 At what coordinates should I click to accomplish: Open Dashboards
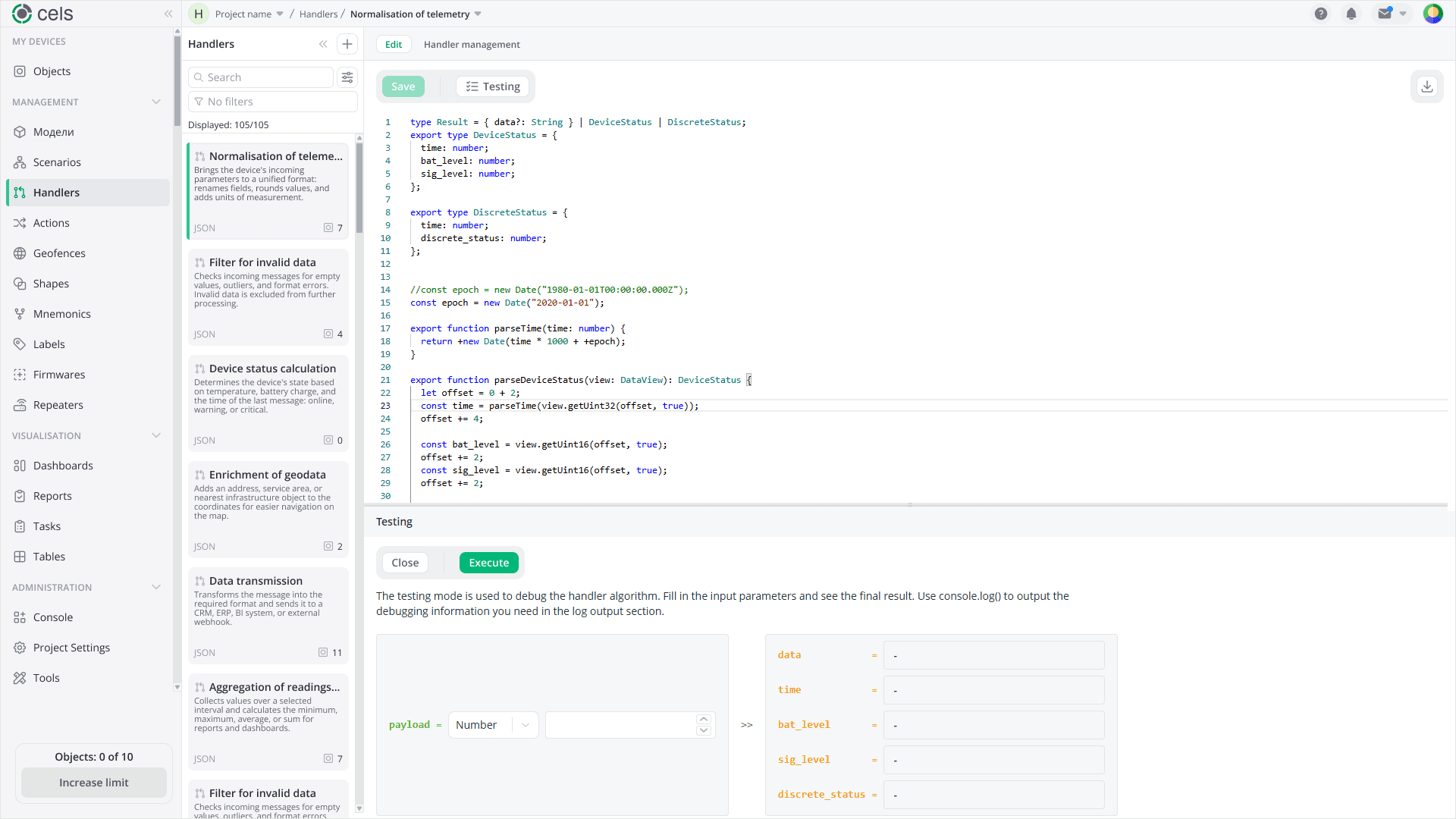click(x=88, y=466)
